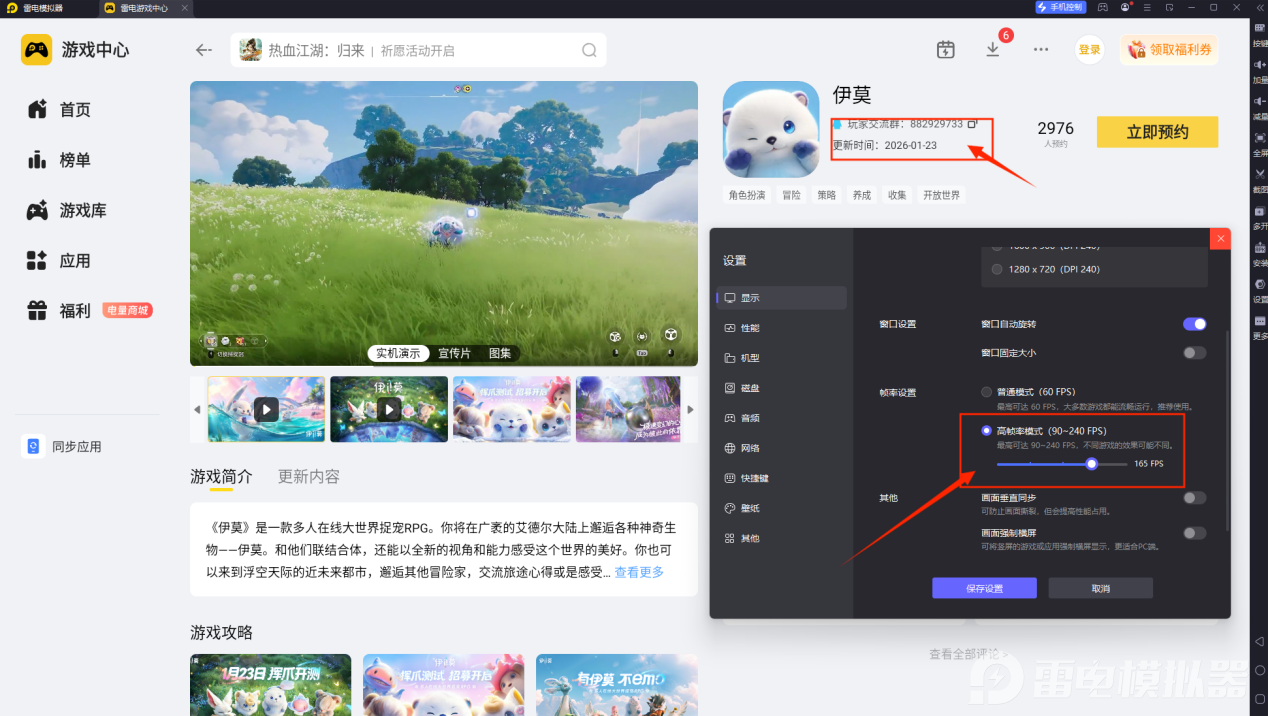
Task: Open 音频 settings tab
Action: click(x=781, y=418)
